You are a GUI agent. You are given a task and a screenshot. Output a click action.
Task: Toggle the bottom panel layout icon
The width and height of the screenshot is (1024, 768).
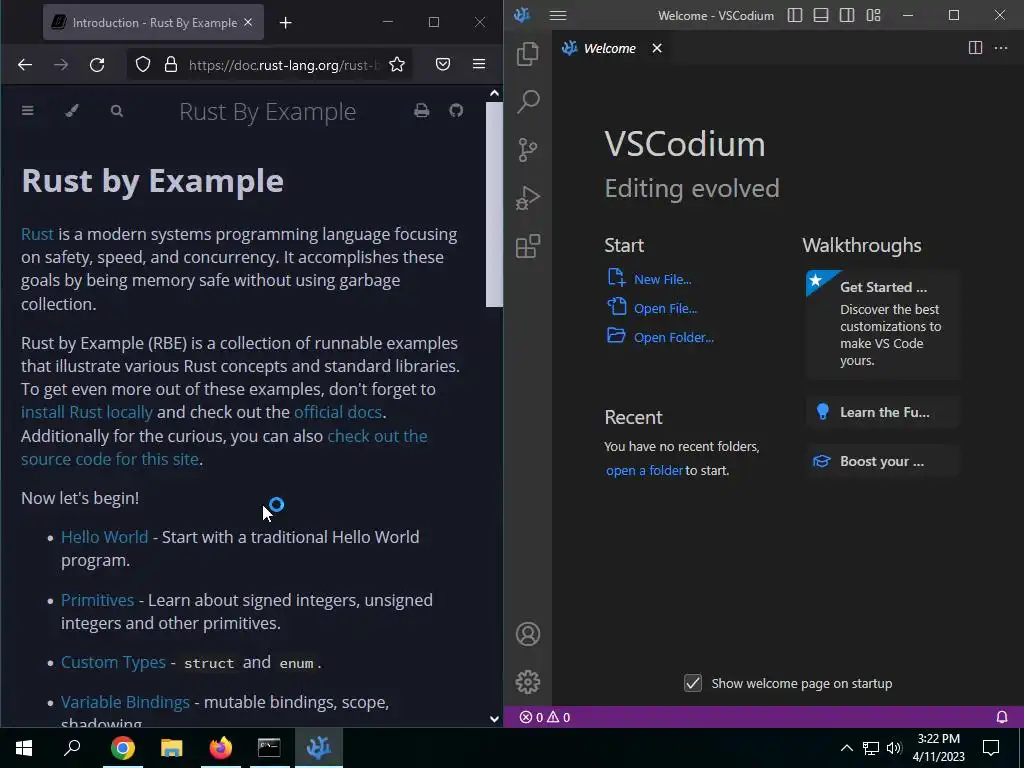(821, 15)
